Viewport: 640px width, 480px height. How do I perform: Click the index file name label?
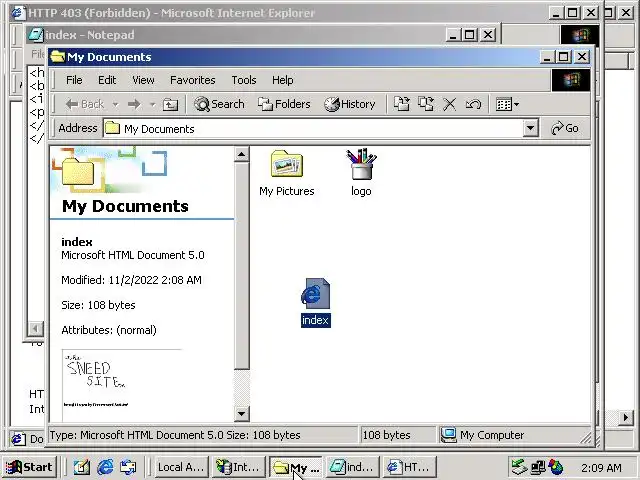pyautogui.click(x=316, y=320)
